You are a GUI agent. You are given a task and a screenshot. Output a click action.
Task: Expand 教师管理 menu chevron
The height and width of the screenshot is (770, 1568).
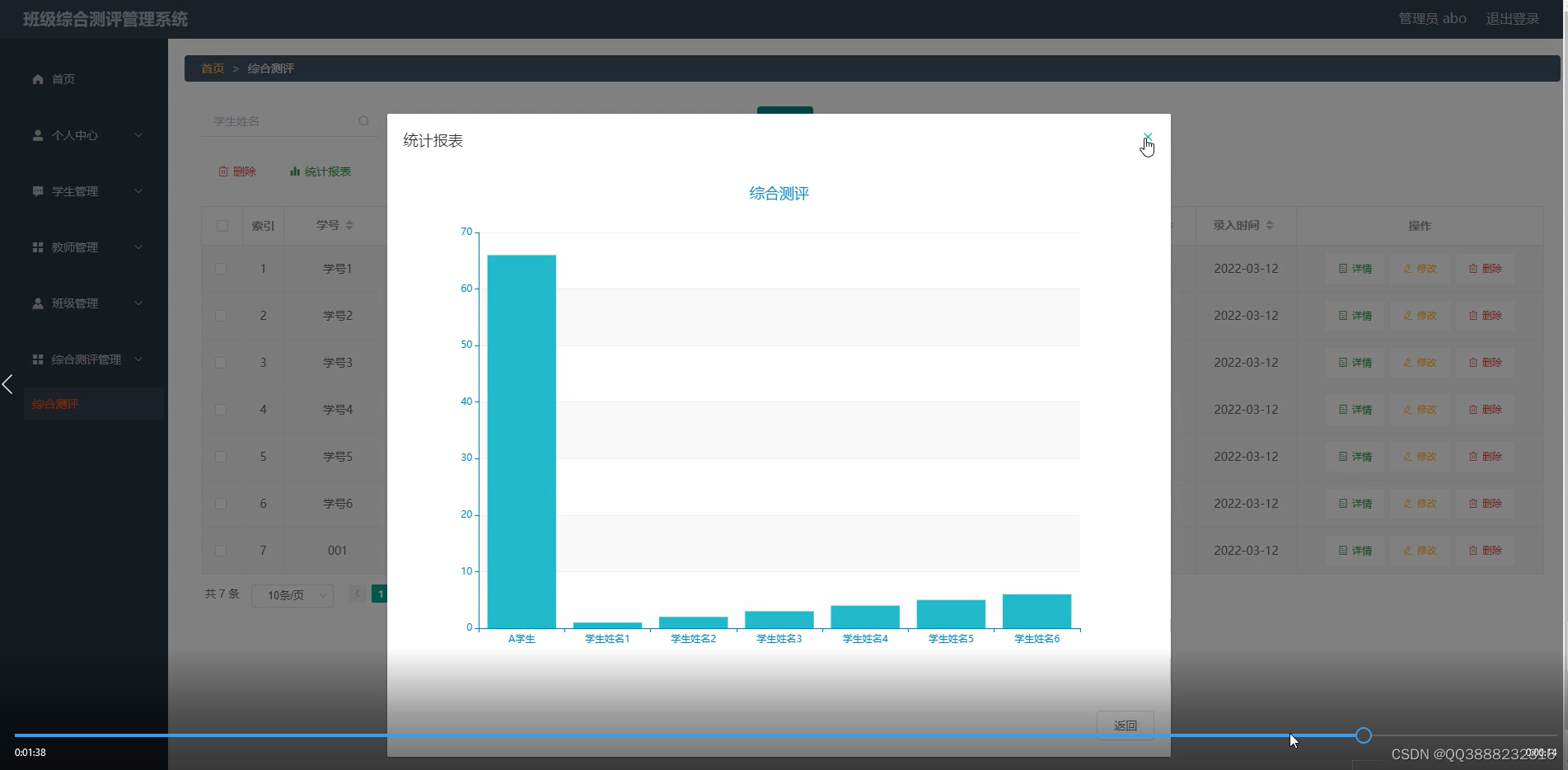tap(138, 247)
